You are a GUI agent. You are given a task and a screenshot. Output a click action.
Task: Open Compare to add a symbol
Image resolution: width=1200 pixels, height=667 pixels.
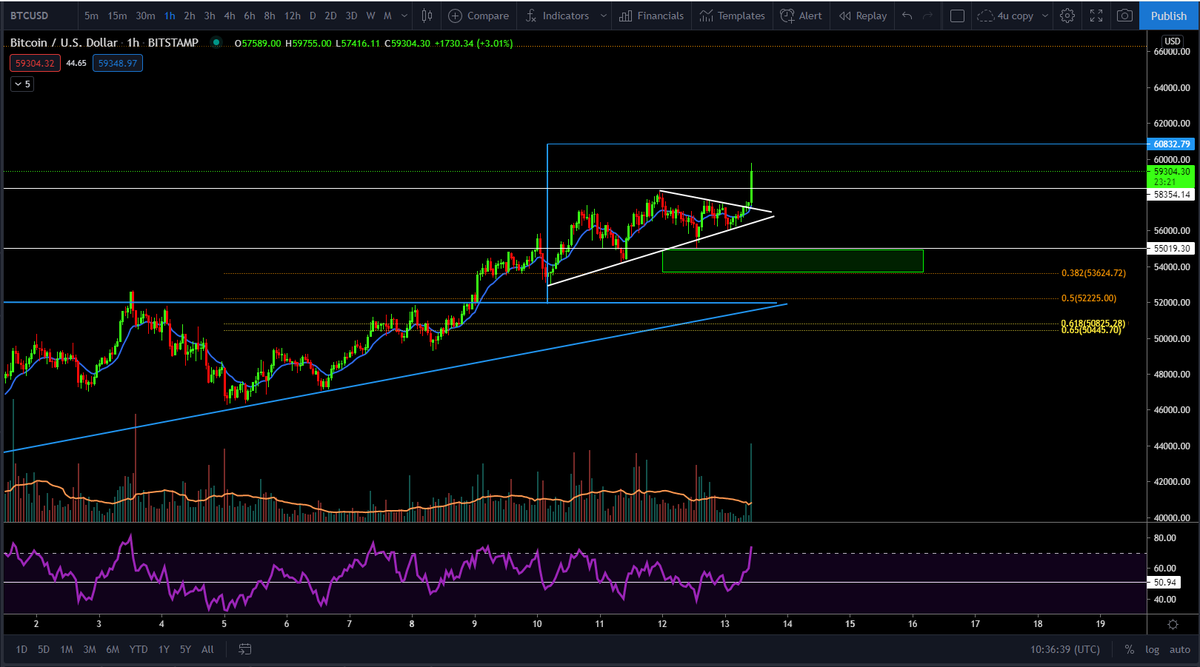coord(478,15)
